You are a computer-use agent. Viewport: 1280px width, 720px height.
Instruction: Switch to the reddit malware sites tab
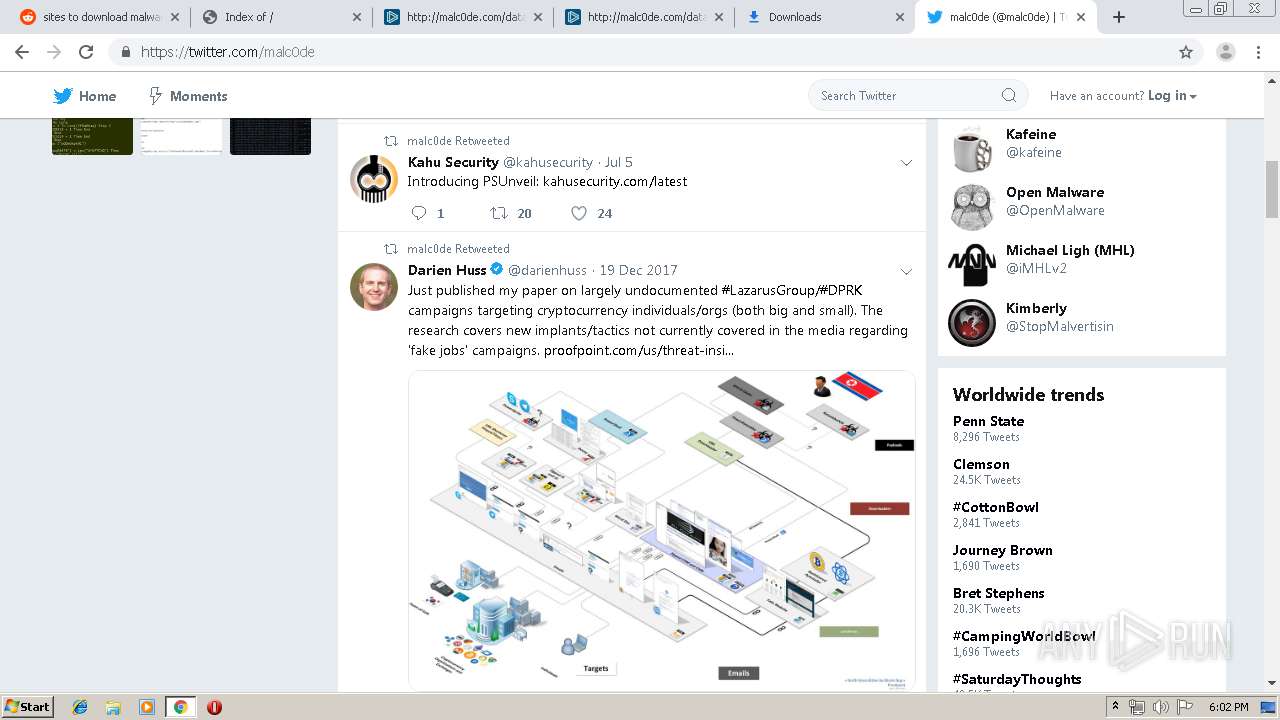[x=100, y=17]
